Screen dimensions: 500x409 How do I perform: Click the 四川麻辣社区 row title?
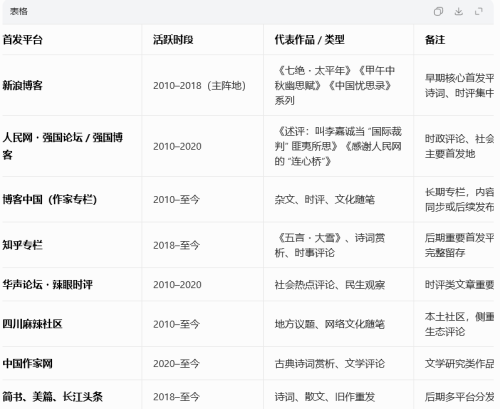[33, 324]
